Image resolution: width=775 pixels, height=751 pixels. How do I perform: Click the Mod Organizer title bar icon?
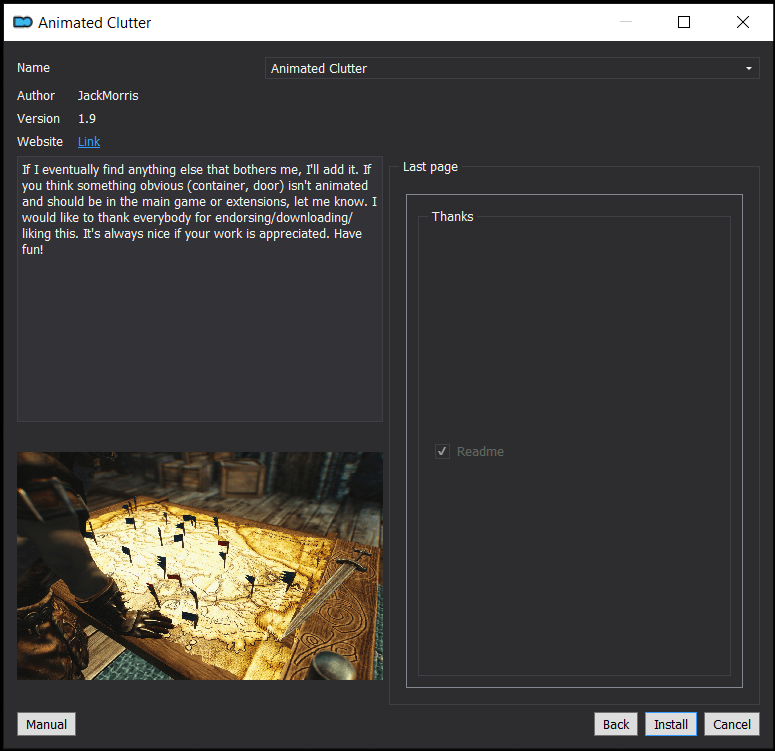click(23, 22)
